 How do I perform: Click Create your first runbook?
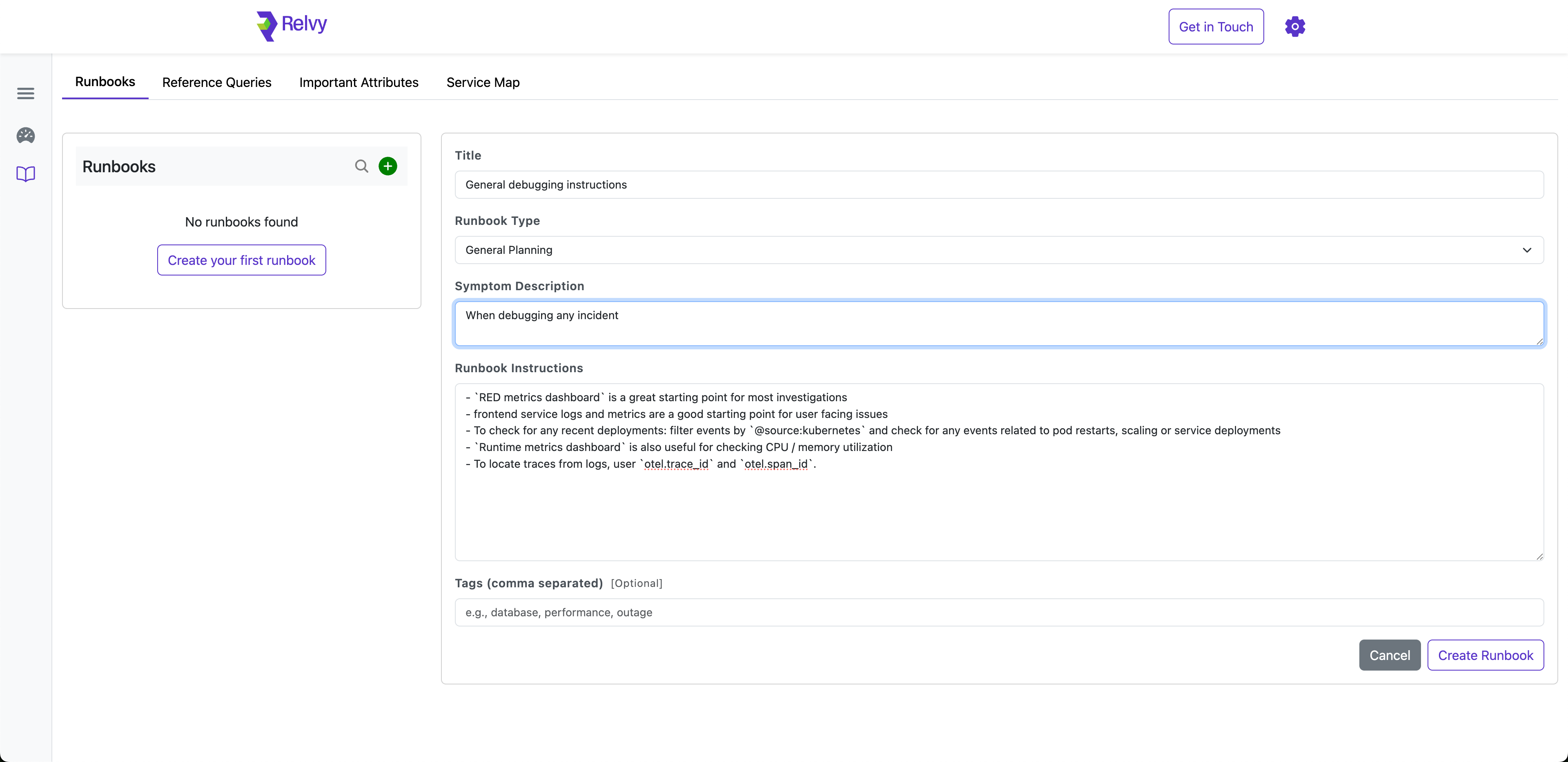tap(241, 260)
